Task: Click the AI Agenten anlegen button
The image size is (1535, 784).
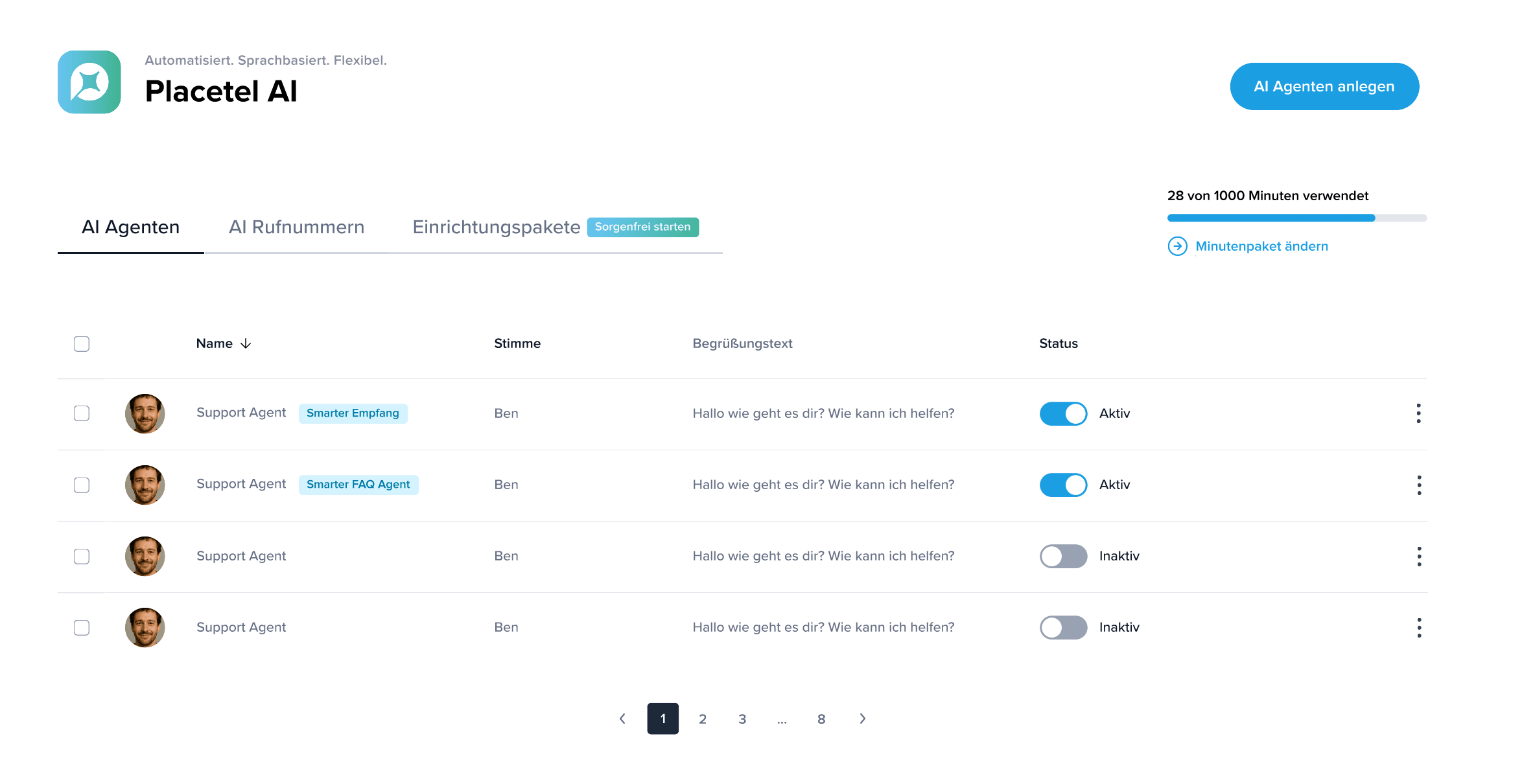Action: (1324, 86)
